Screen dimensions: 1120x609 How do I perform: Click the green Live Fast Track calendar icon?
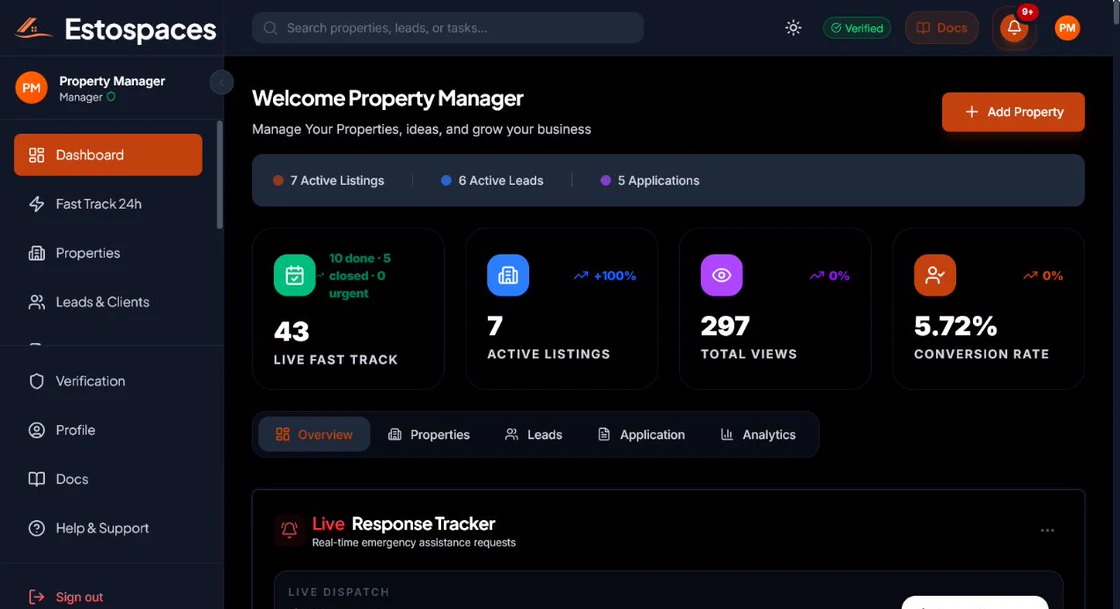[x=294, y=275]
